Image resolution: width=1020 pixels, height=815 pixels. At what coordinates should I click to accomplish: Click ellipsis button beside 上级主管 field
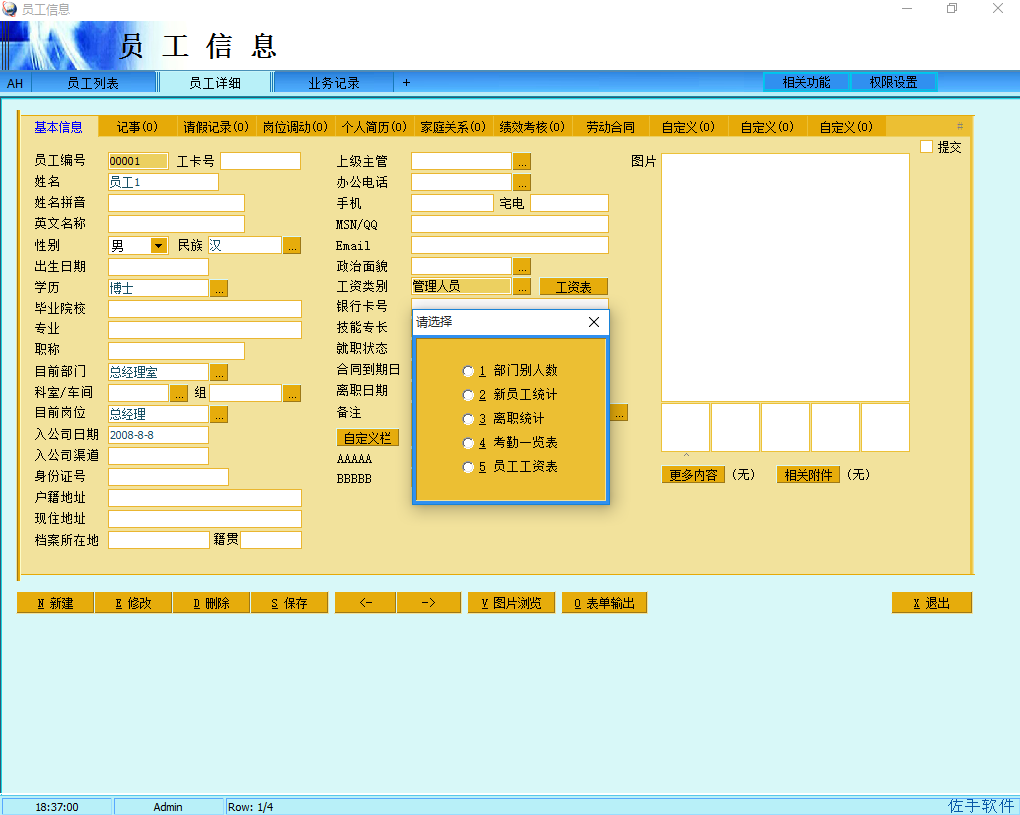(522, 161)
